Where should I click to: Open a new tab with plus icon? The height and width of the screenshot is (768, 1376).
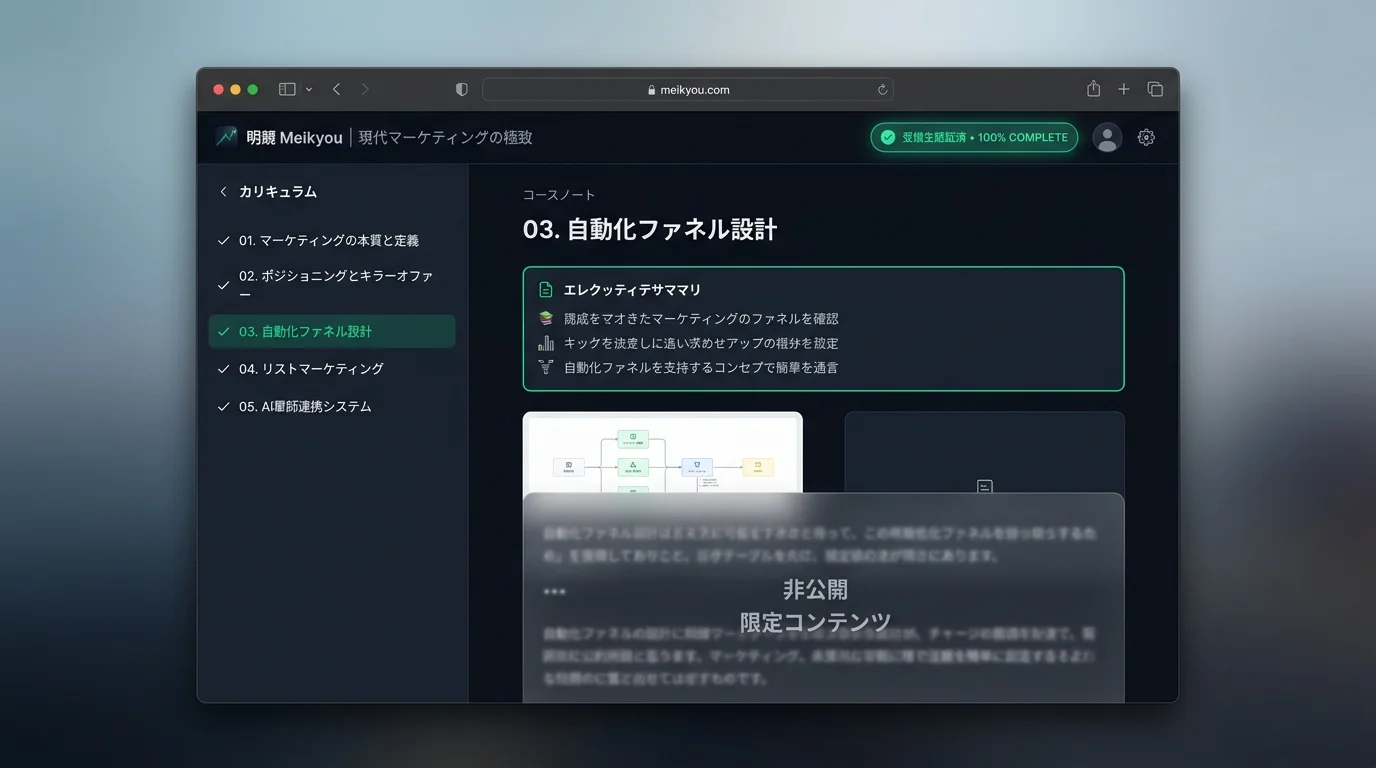click(x=1124, y=89)
